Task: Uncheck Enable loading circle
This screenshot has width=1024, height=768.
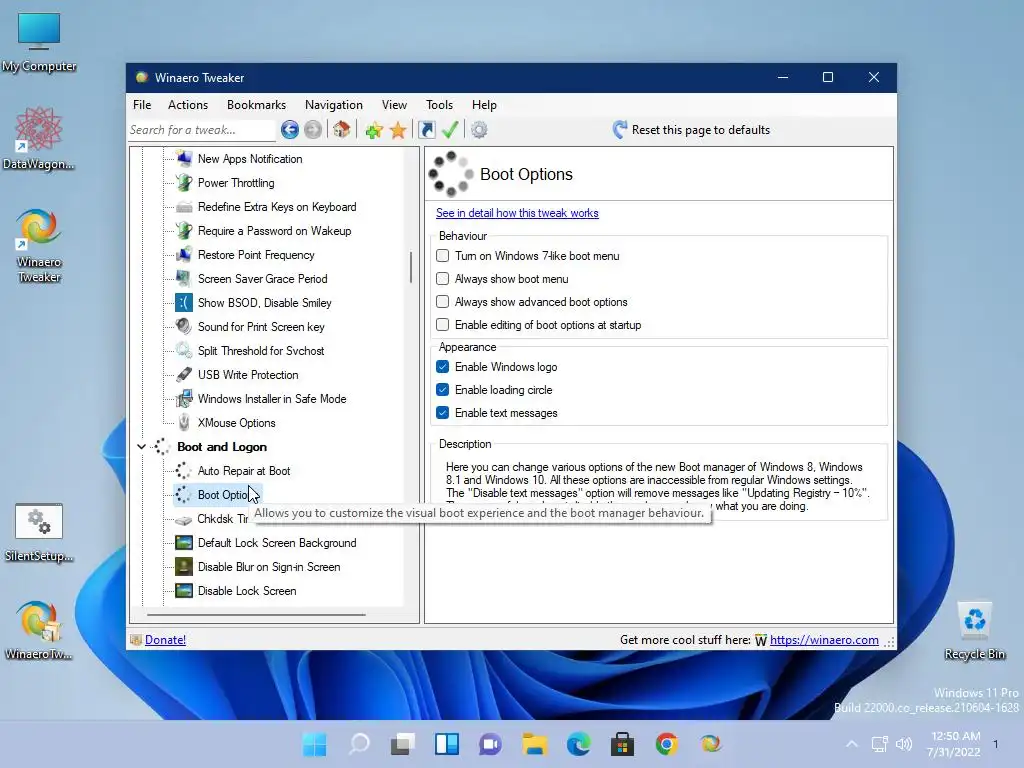Action: (443, 390)
